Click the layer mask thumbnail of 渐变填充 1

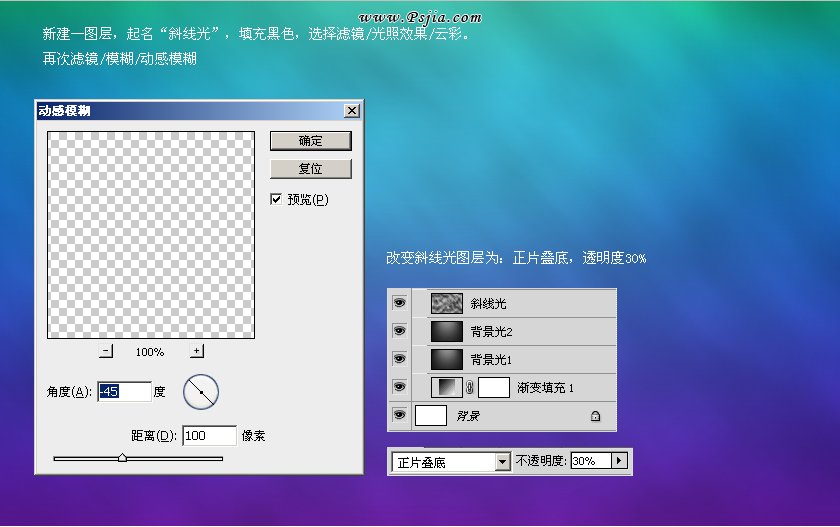pos(494,387)
